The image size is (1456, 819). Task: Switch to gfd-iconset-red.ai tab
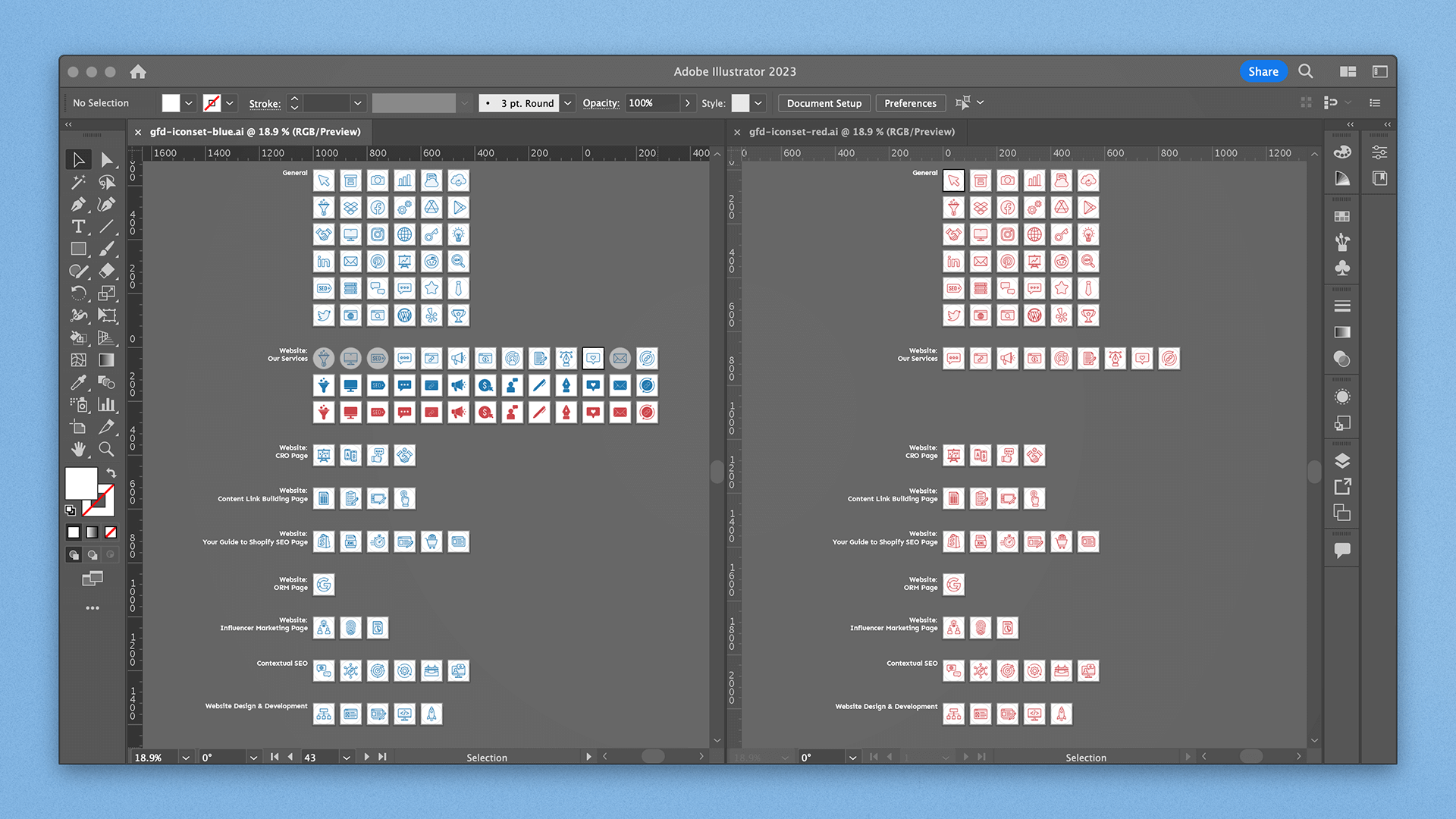(851, 132)
